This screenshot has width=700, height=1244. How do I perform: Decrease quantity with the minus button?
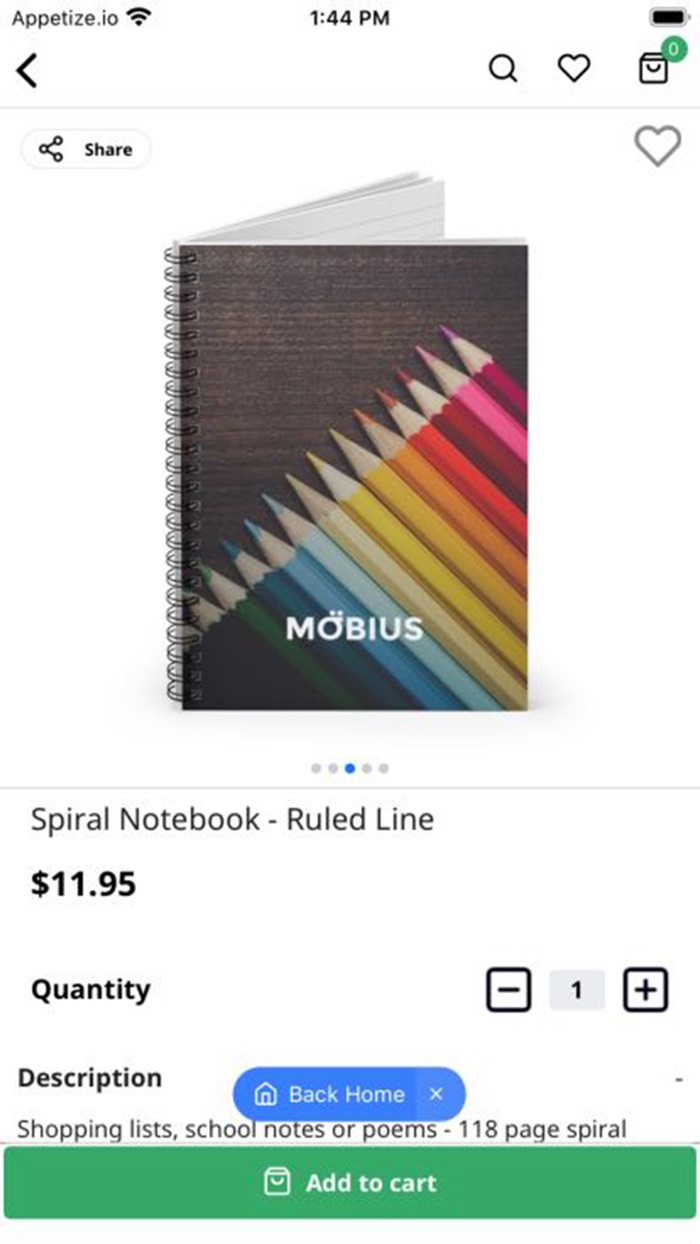[509, 990]
